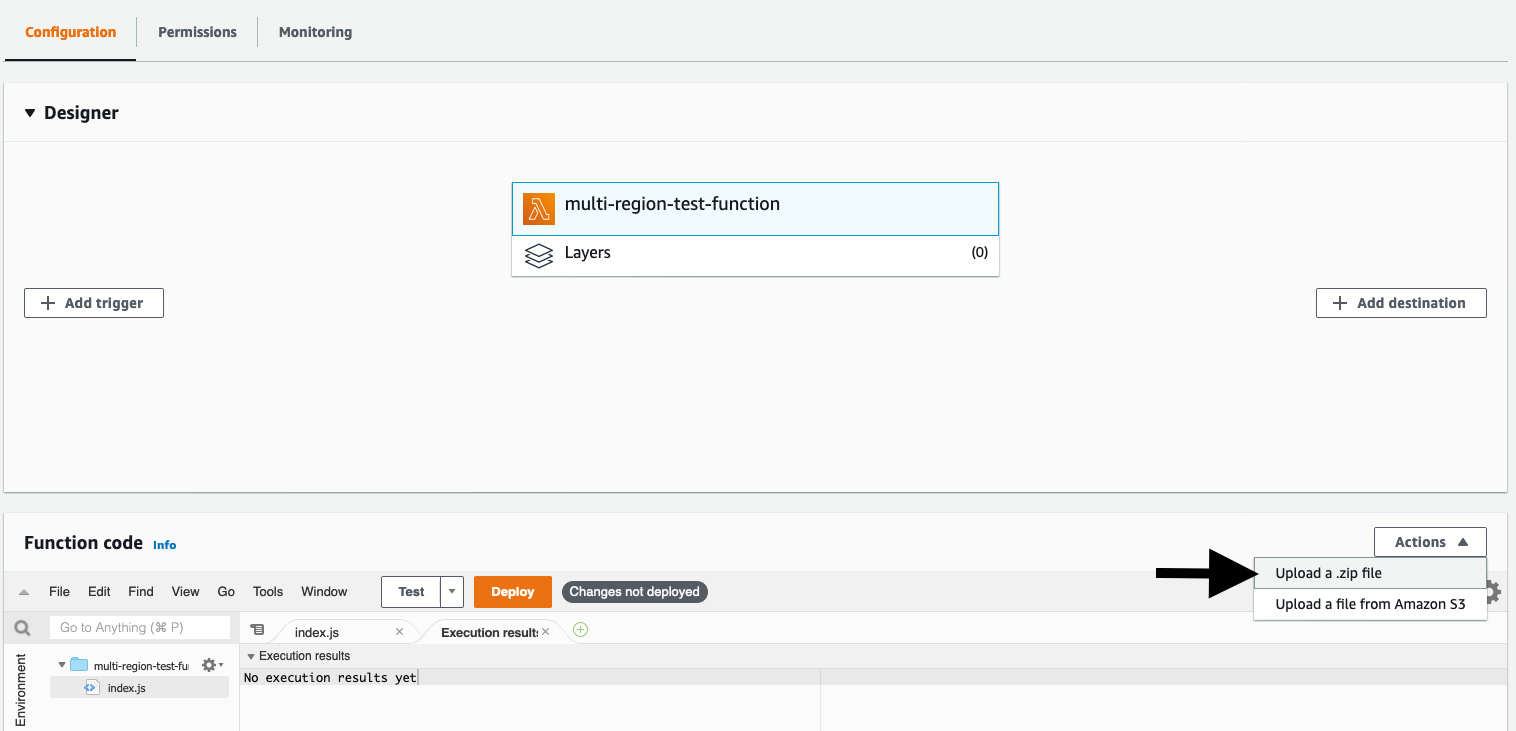This screenshot has width=1516, height=731.
Task: Collapse the multi-region-test-function folder tree
Action: coord(62,665)
